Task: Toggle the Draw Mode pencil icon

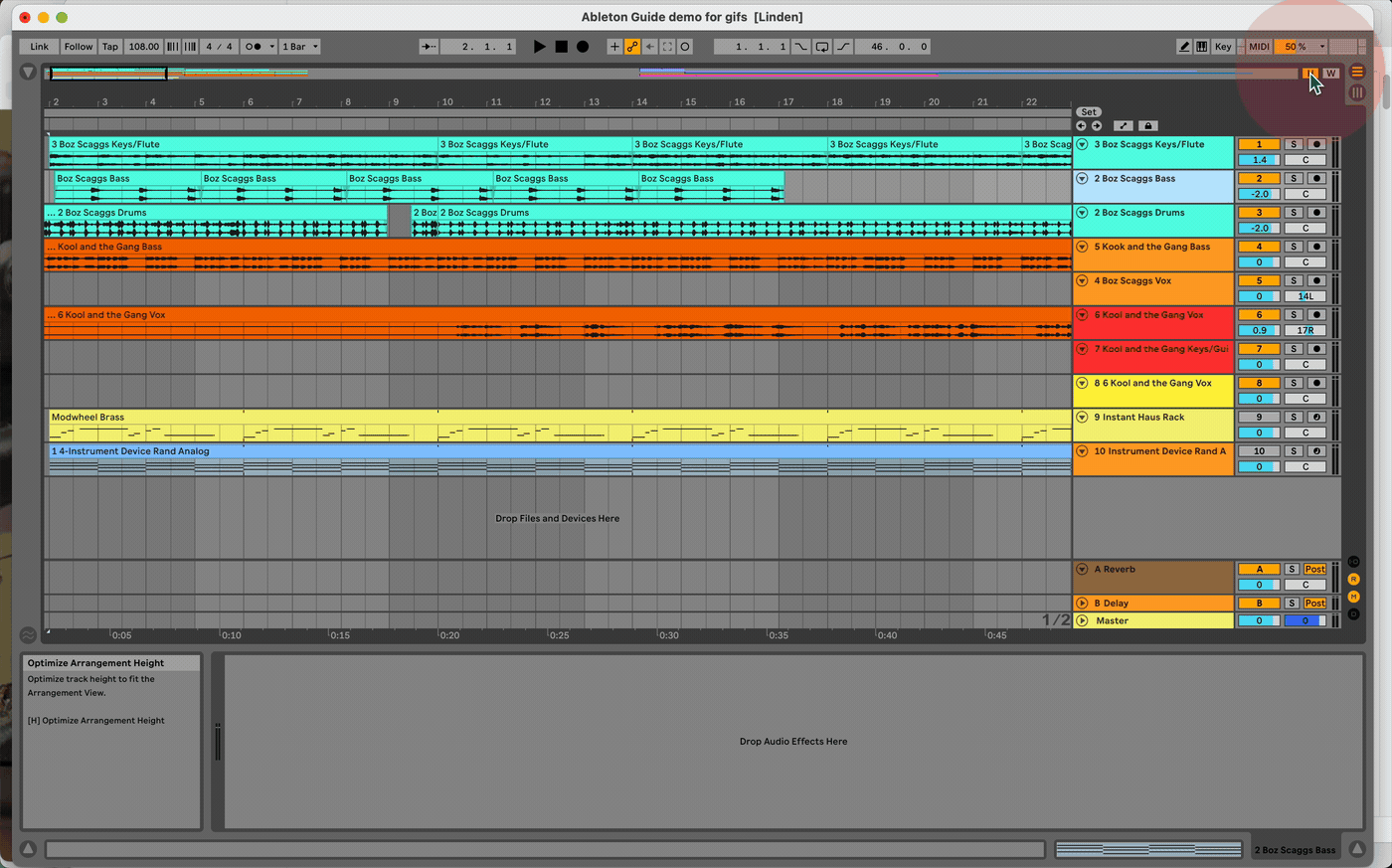Action: pyautogui.click(x=1184, y=47)
